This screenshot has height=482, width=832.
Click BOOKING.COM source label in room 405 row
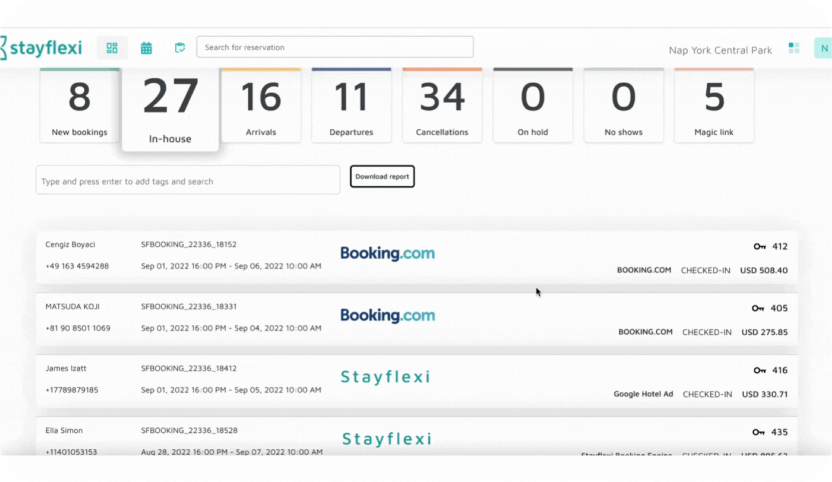pyautogui.click(x=645, y=332)
